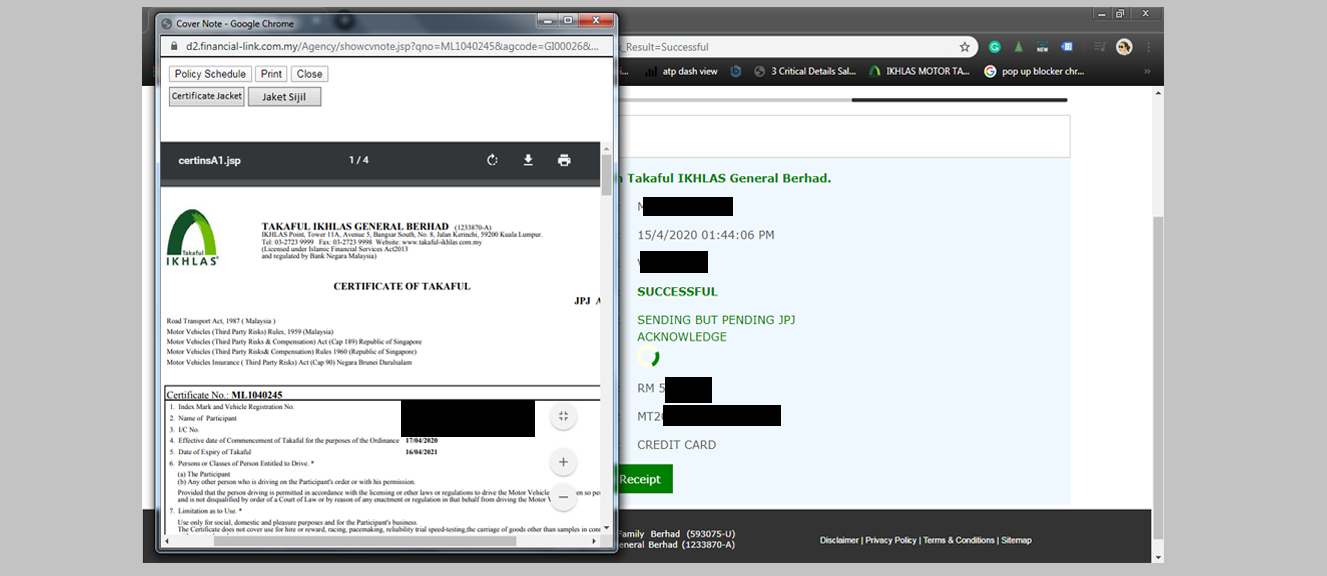Click the main page vertical scrollbar thumb
Image resolution: width=1327 pixels, height=576 pixels.
pos(1158,378)
